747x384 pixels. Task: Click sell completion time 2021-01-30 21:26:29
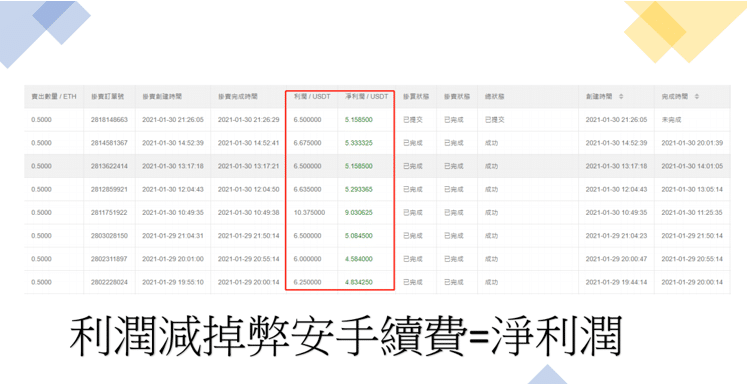(249, 120)
